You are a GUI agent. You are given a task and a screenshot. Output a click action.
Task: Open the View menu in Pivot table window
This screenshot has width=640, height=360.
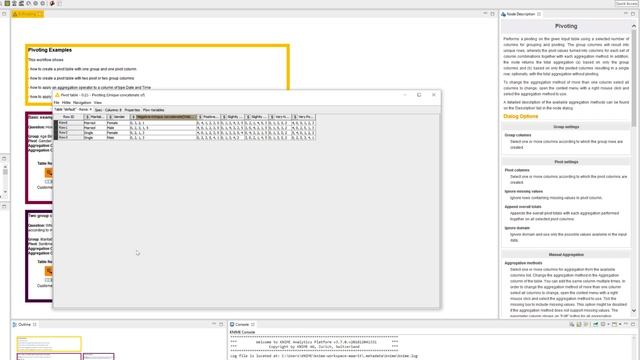click(x=98, y=102)
